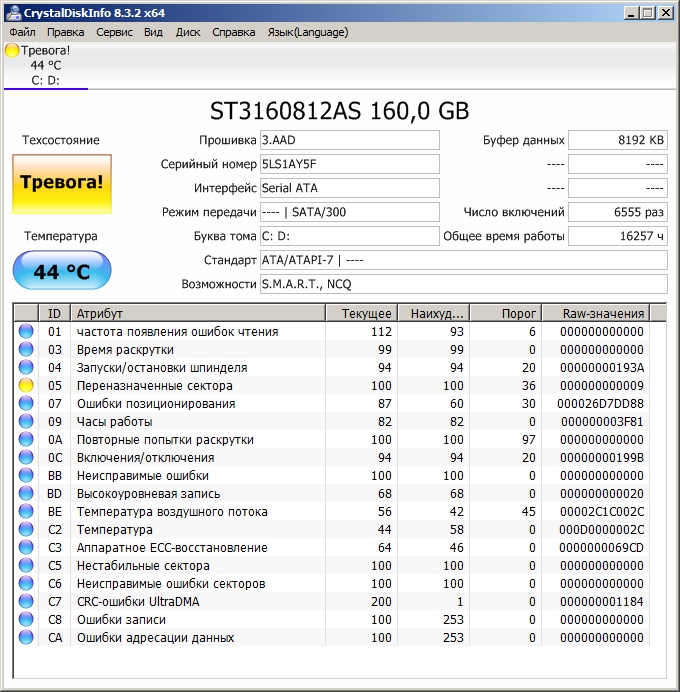Click status orb for row C3 Аппаратное ECC-восстановление
680x692 pixels.
coord(26,548)
